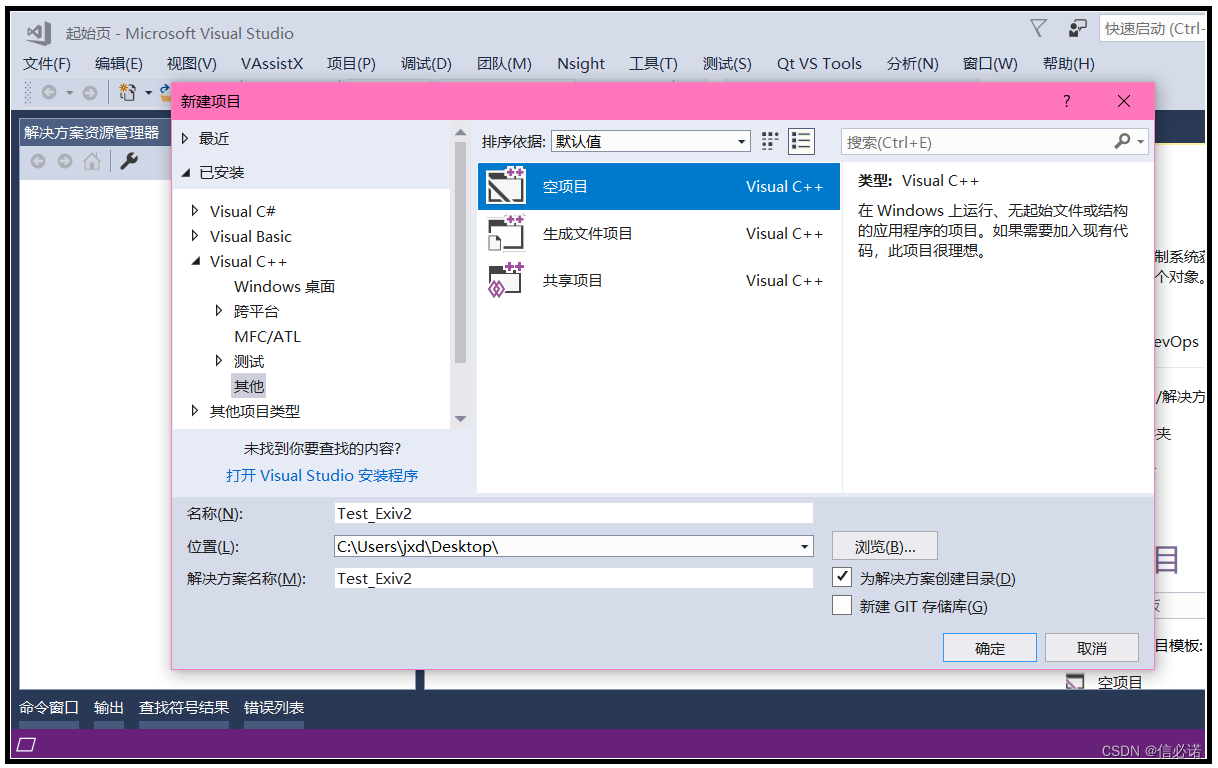Open the 视图(V) menu
This screenshot has width=1218, height=768.
(192, 63)
